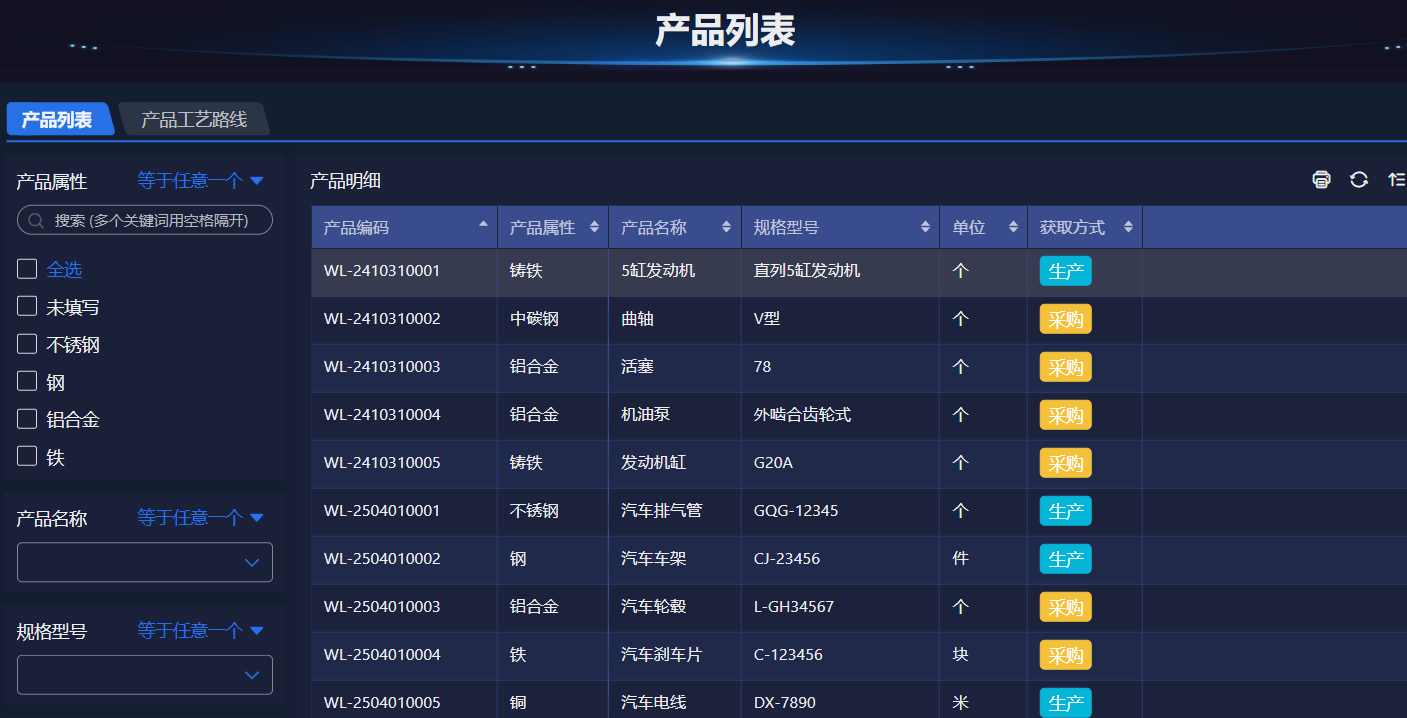Check the 铁 filter checkbox
This screenshot has height=718, width=1407.
tap(27, 457)
